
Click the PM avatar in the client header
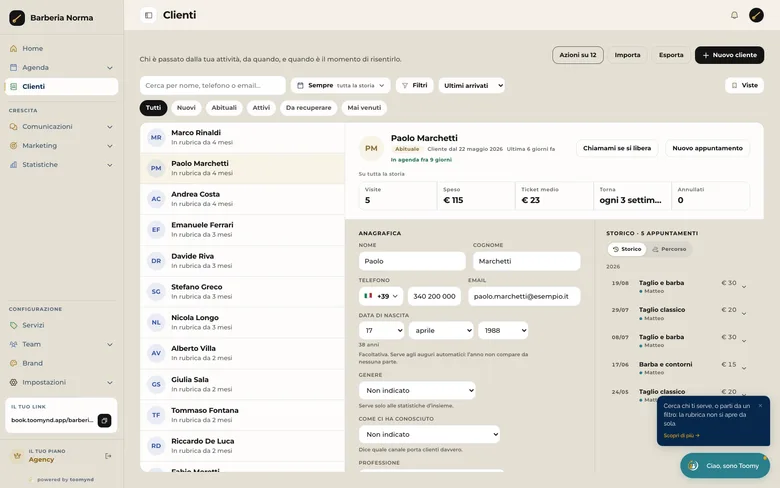point(371,148)
